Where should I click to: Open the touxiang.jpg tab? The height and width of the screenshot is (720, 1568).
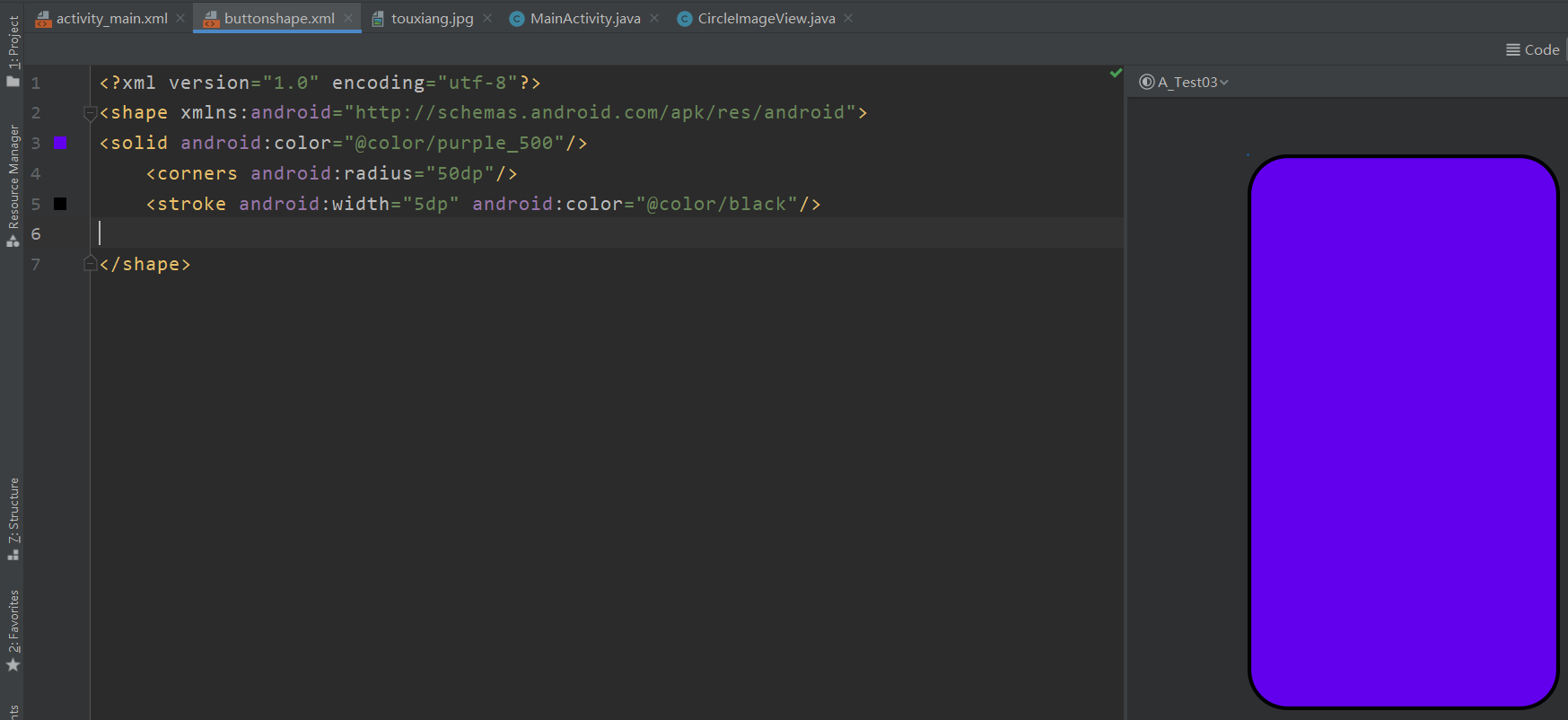tap(432, 18)
